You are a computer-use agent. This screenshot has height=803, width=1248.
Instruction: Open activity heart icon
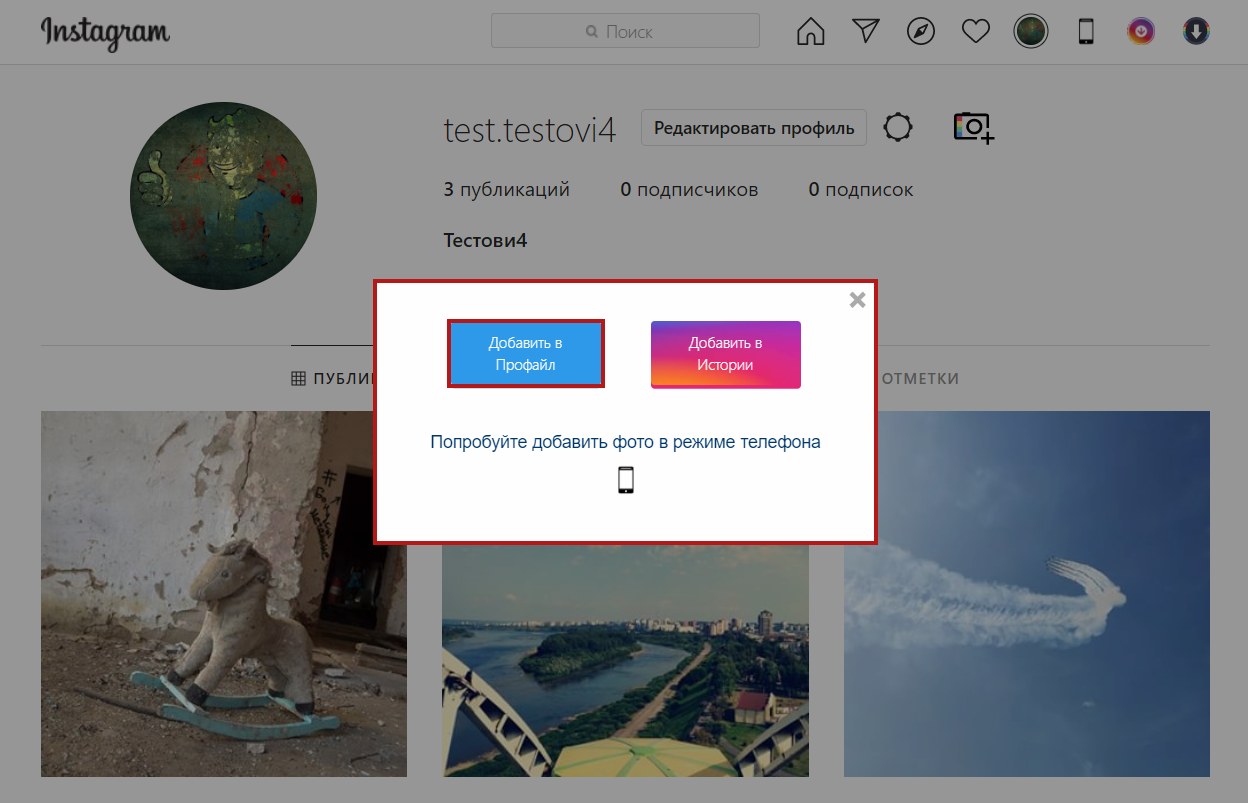[976, 32]
